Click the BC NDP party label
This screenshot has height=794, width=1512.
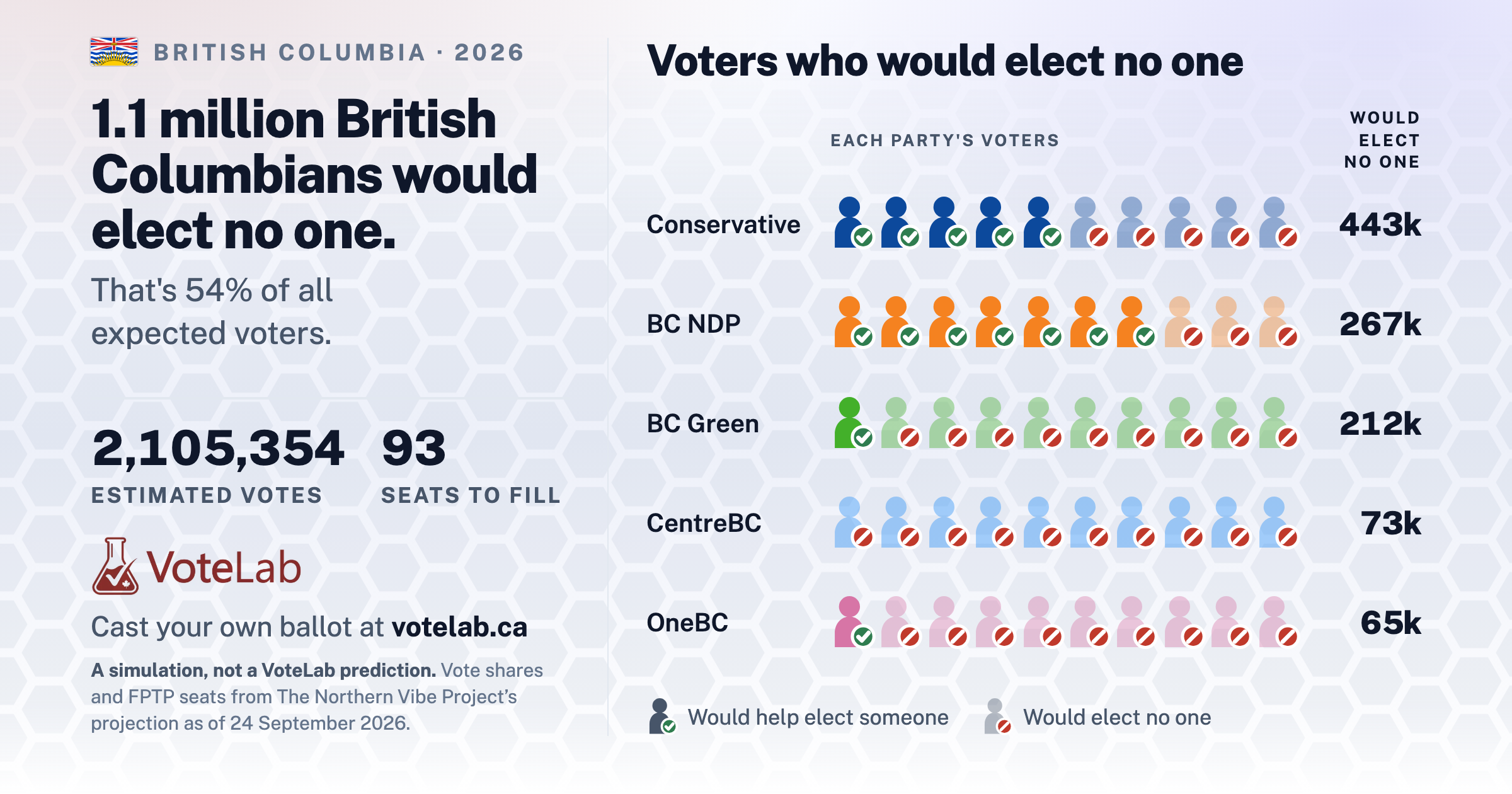point(694,324)
